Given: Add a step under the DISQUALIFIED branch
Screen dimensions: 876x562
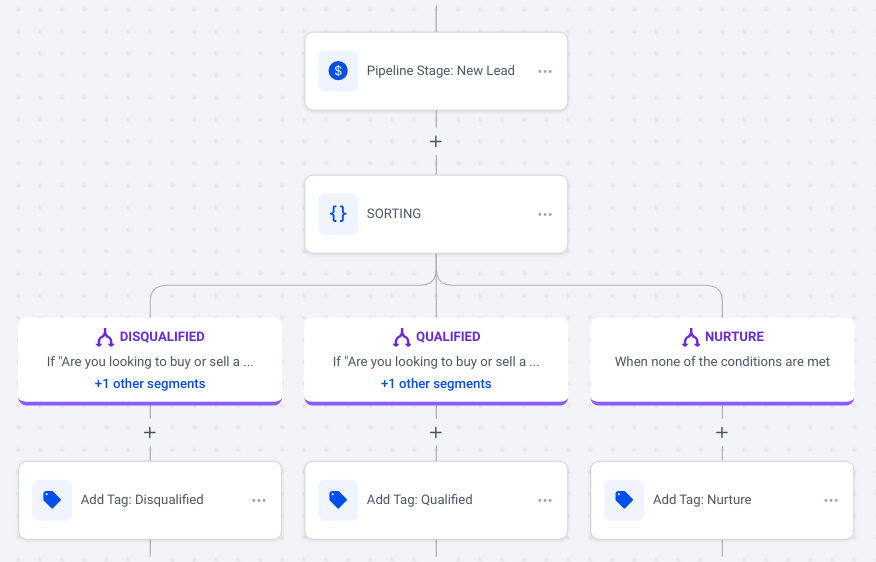Looking at the screenshot, I should [x=150, y=433].
